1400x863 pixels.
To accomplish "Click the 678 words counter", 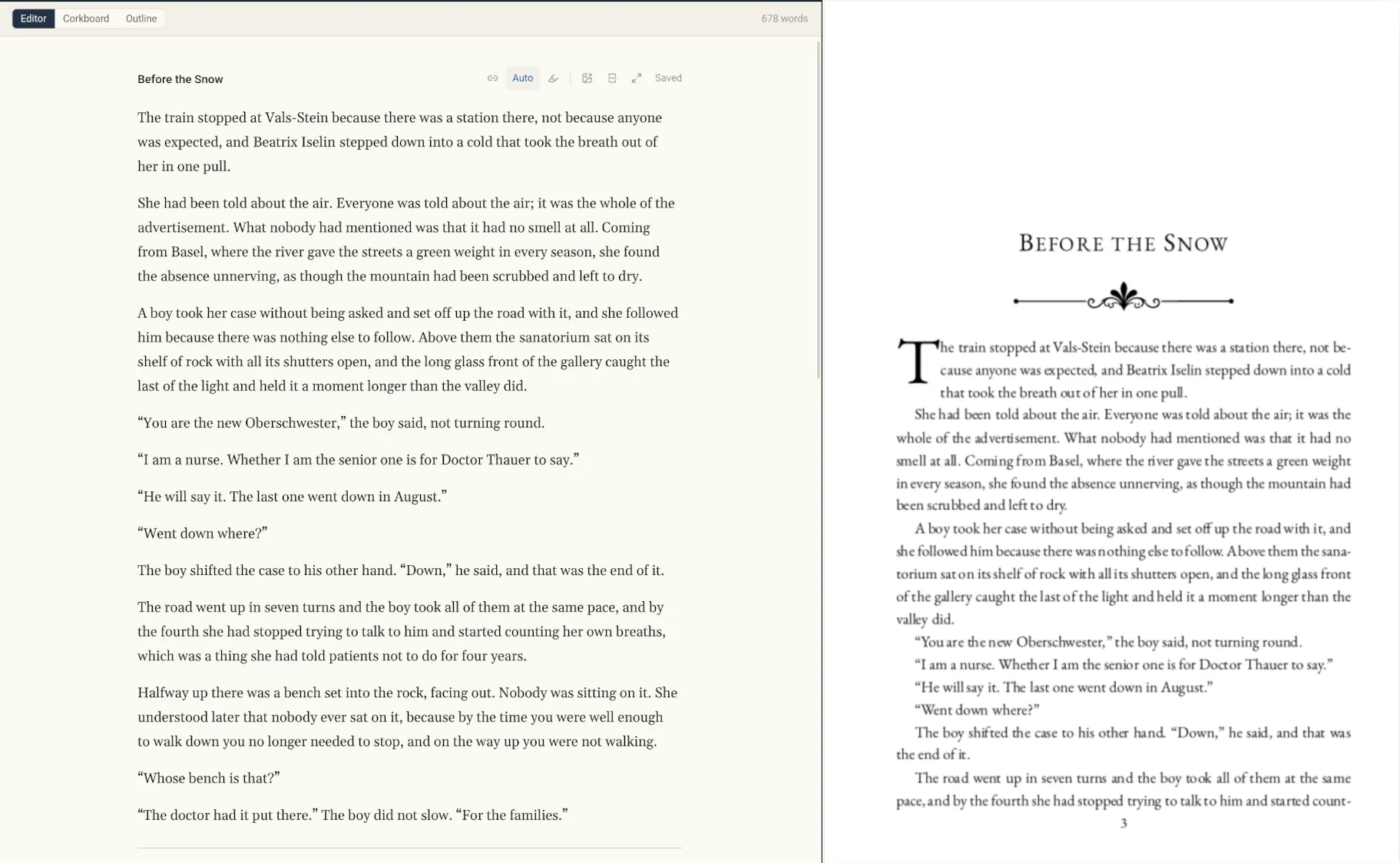I will (784, 18).
